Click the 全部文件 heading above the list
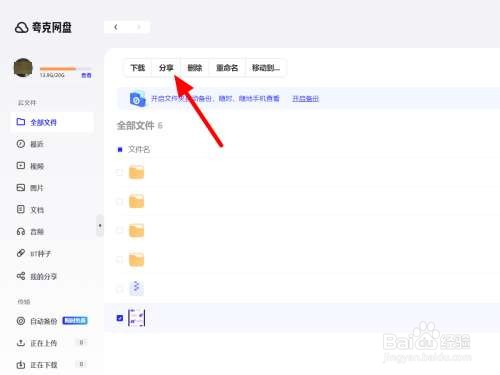500x375 pixels. click(x=136, y=126)
